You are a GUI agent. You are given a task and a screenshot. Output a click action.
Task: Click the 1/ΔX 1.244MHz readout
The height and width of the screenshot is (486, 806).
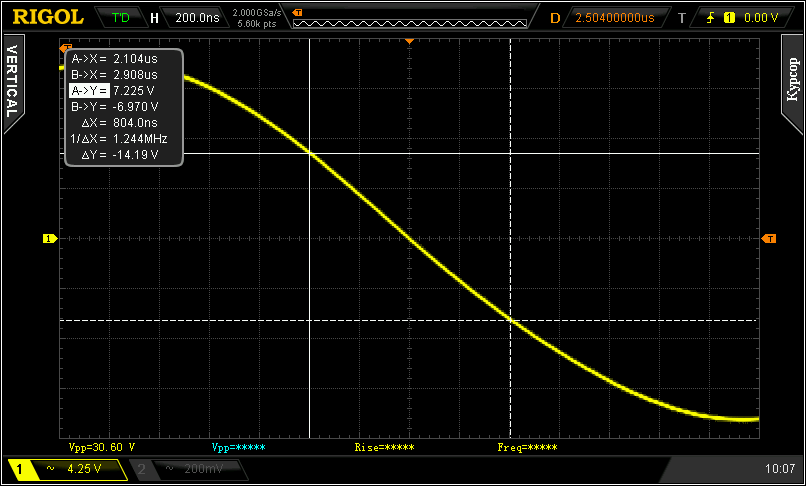tap(119, 138)
